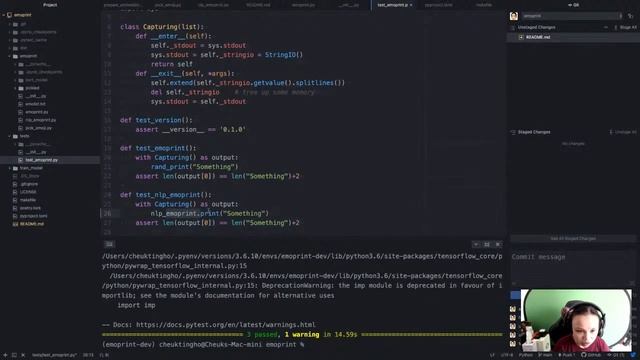
Task: Click the terminal icon in status bar
Action: (14, 355)
